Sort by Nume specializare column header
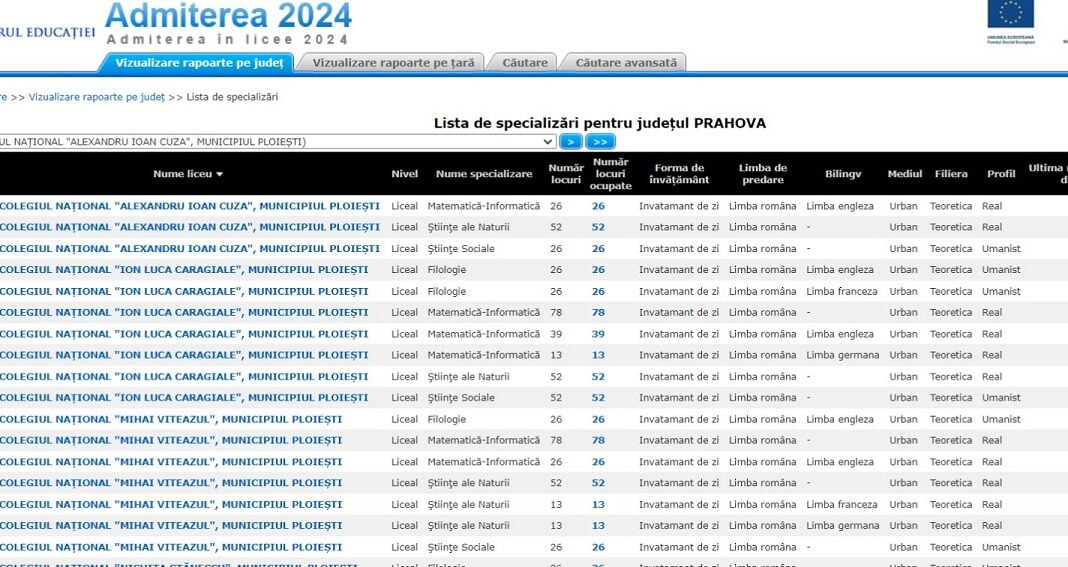The width and height of the screenshot is (1068, 567). (484, 174)
